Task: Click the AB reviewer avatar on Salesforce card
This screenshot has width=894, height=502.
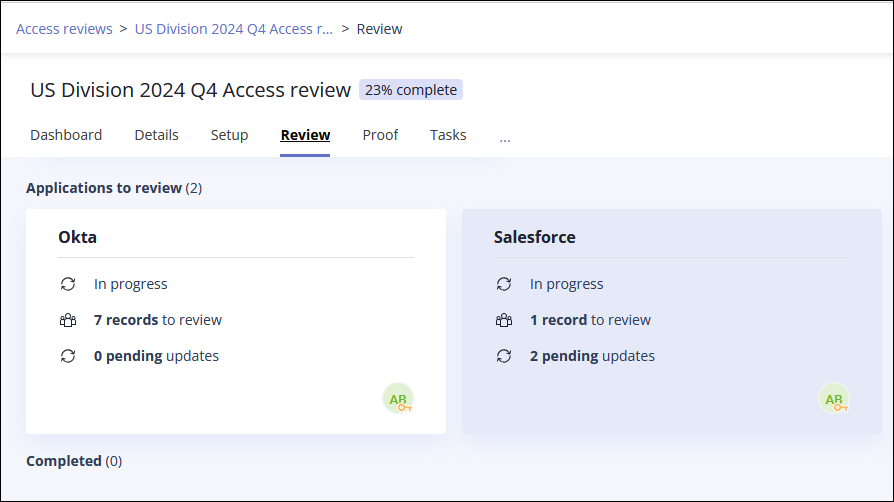Action: pos(834,399)
